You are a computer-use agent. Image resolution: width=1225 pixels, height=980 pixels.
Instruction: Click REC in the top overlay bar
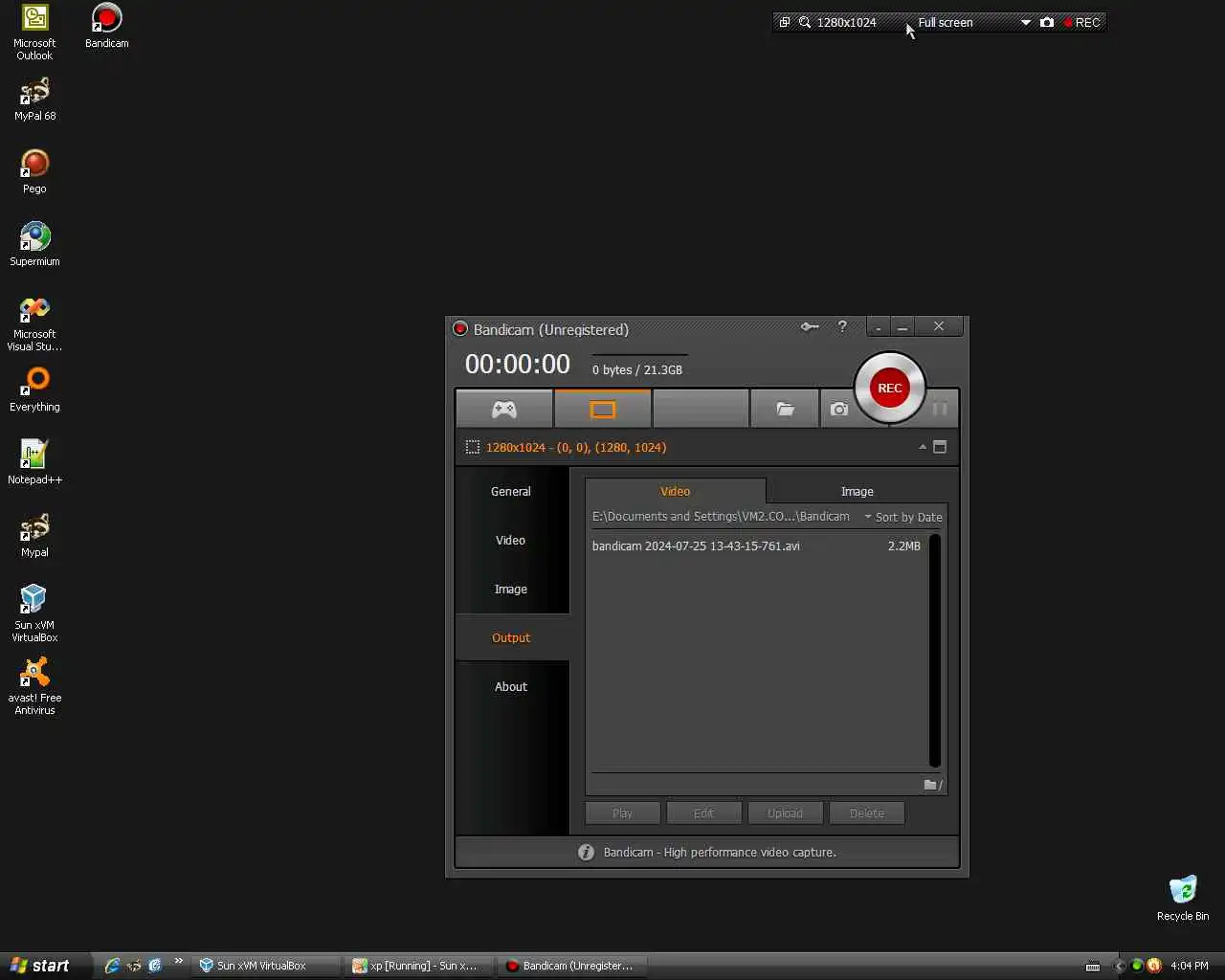click(x=1082, y=22)
